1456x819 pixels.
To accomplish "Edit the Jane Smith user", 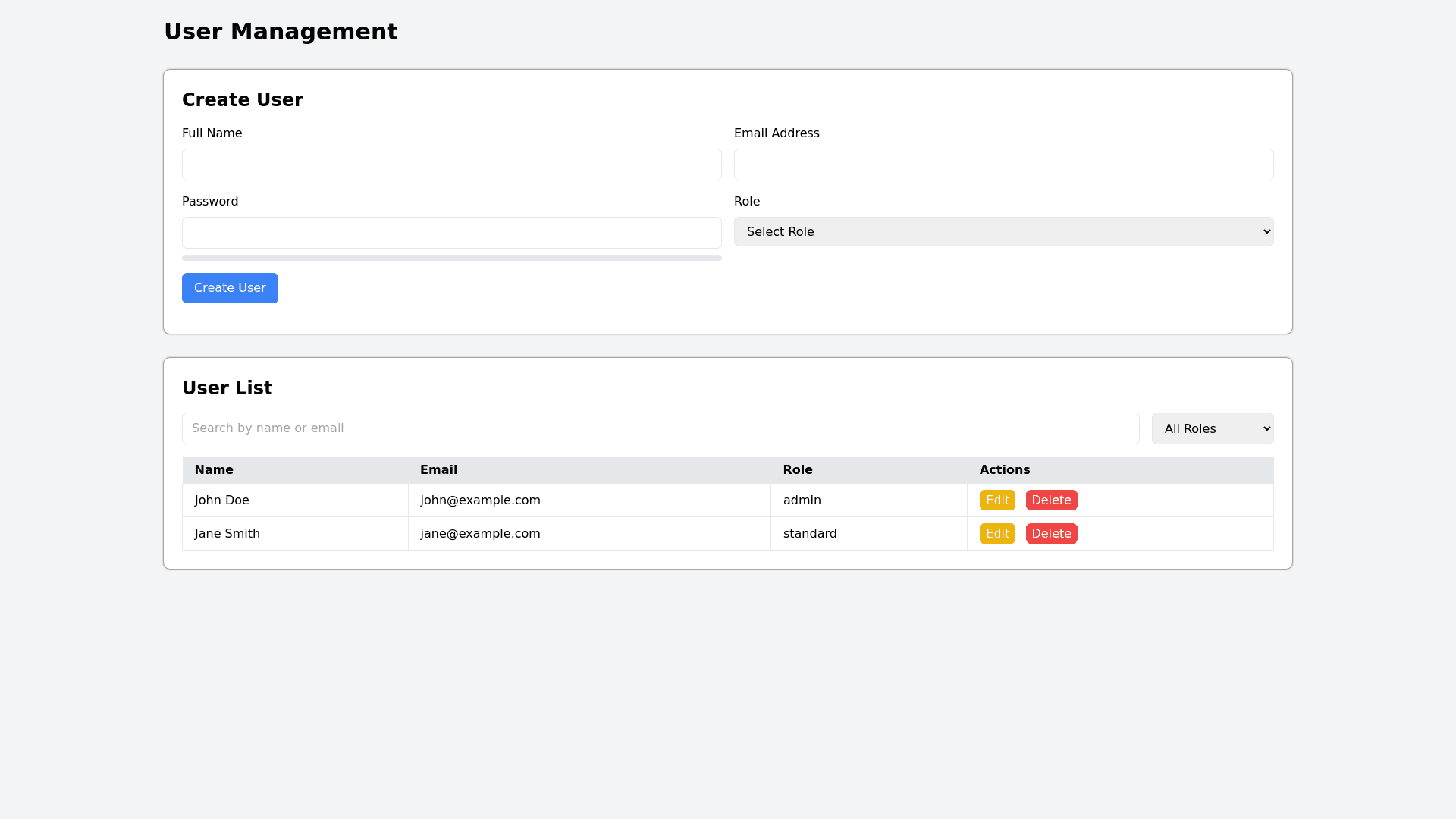I will click(996, 534).
